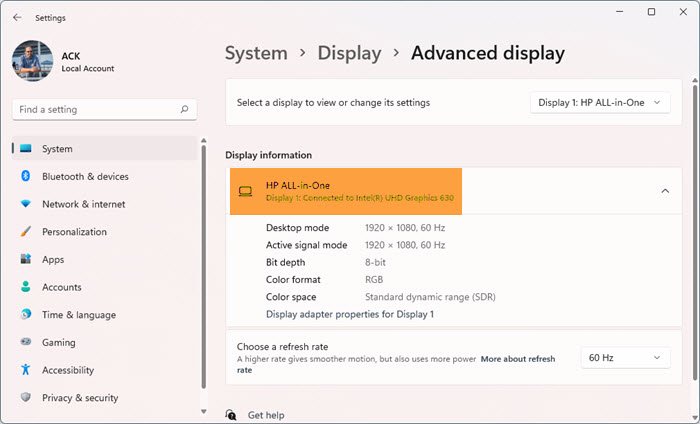Click the Display information heading
This screenshot has height=424, width=700.
coord(268,155)
